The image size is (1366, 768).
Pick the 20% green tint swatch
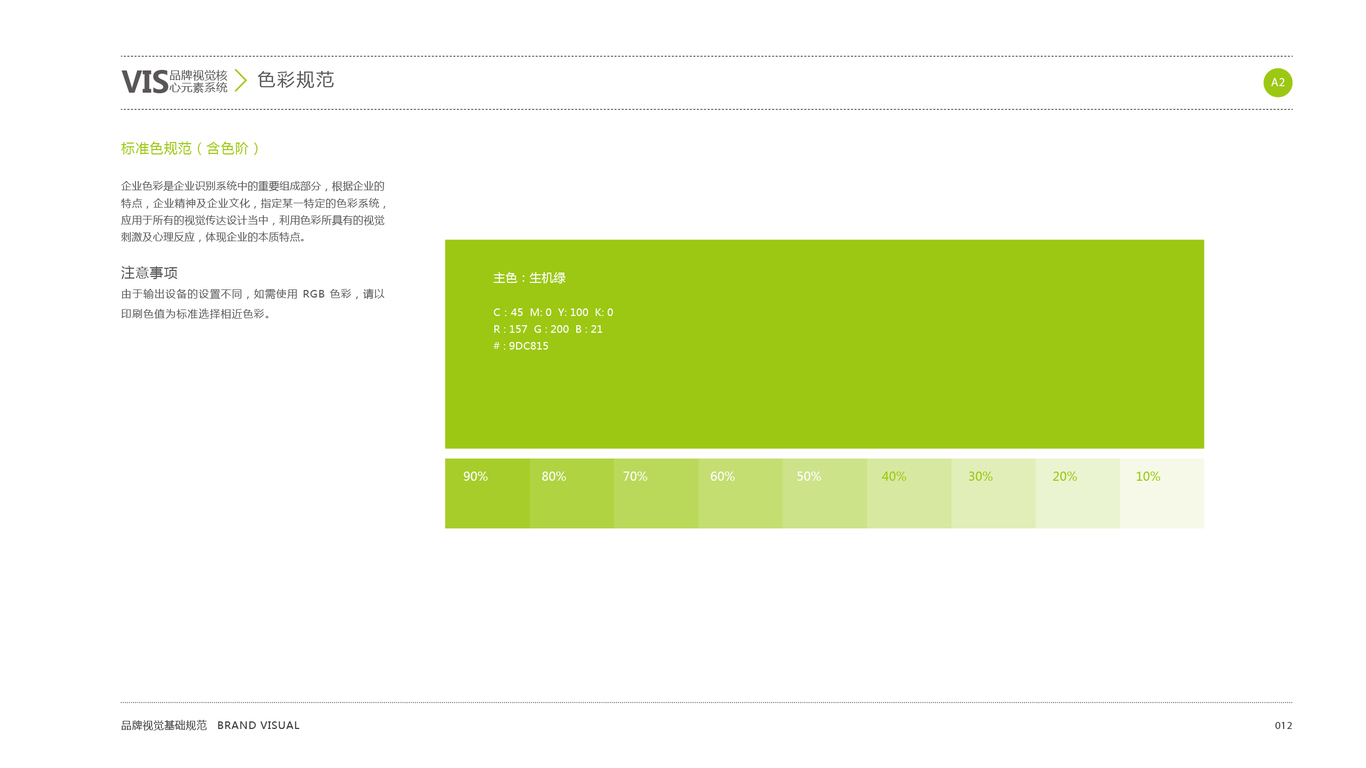click(1077, 493)
